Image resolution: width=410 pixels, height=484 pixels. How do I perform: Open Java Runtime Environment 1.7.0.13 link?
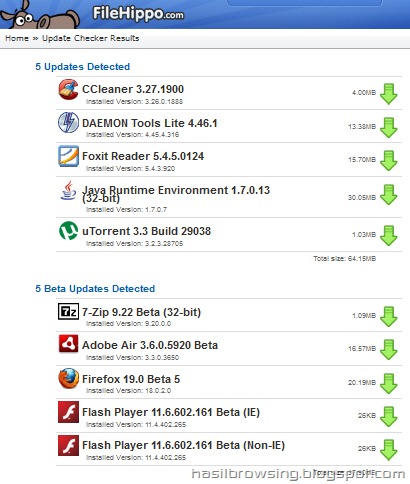176,194
